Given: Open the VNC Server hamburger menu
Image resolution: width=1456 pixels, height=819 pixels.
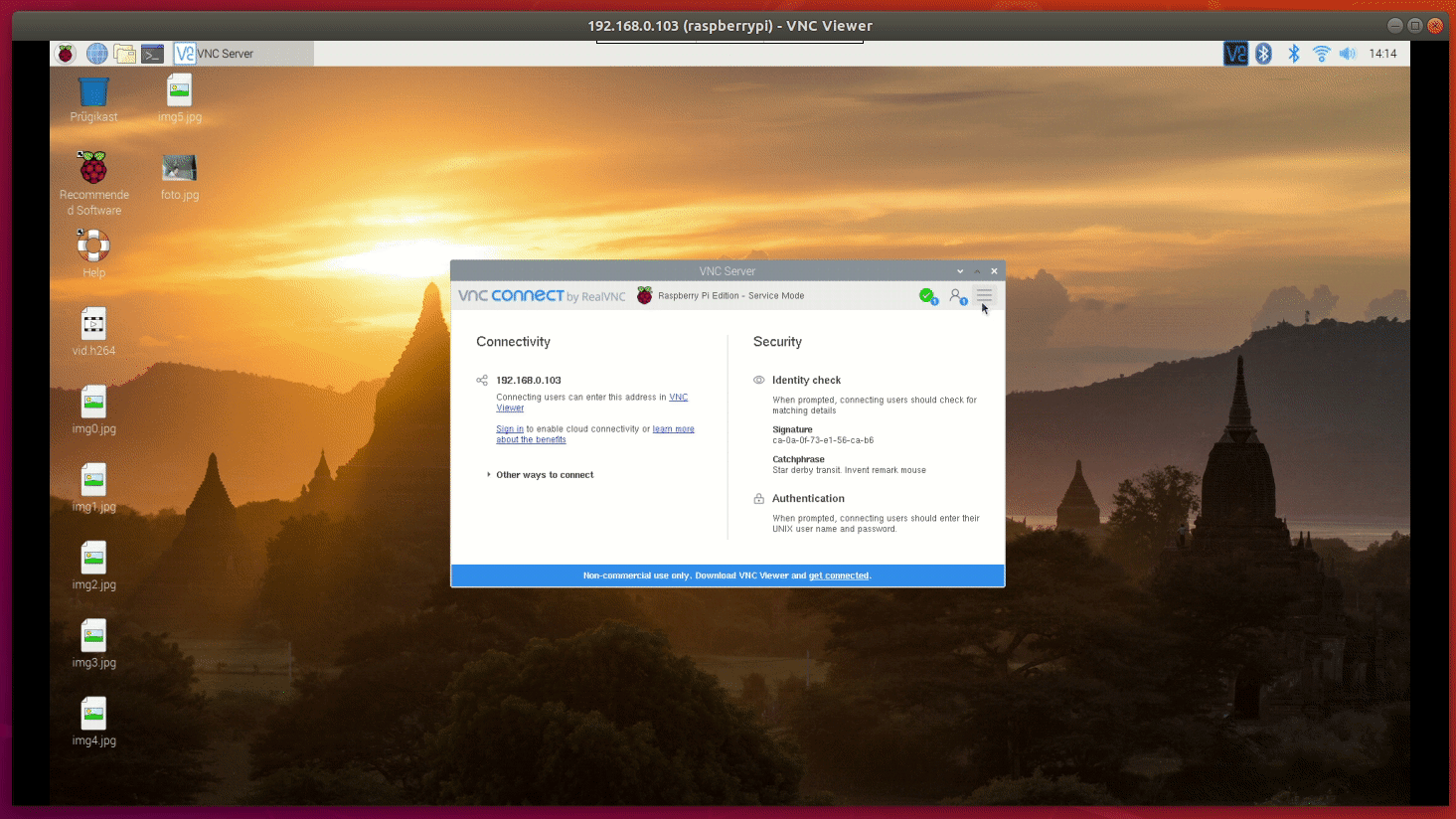Looking at the screenshot, I should pyautogui.click(x=984, y=295).
